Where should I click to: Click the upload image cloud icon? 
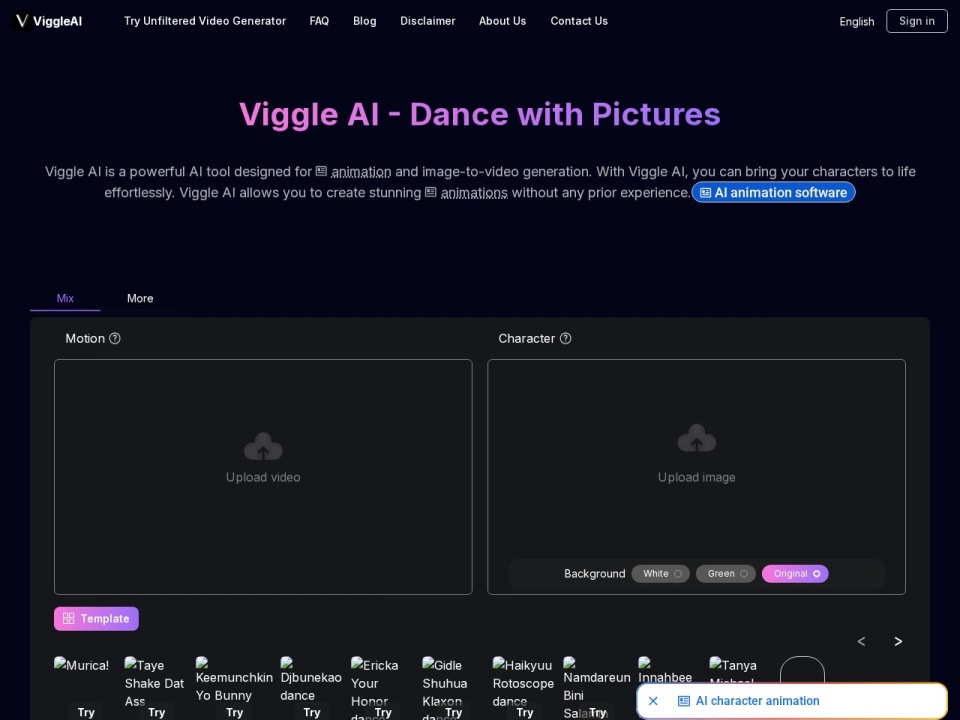[x=697, y=438]
